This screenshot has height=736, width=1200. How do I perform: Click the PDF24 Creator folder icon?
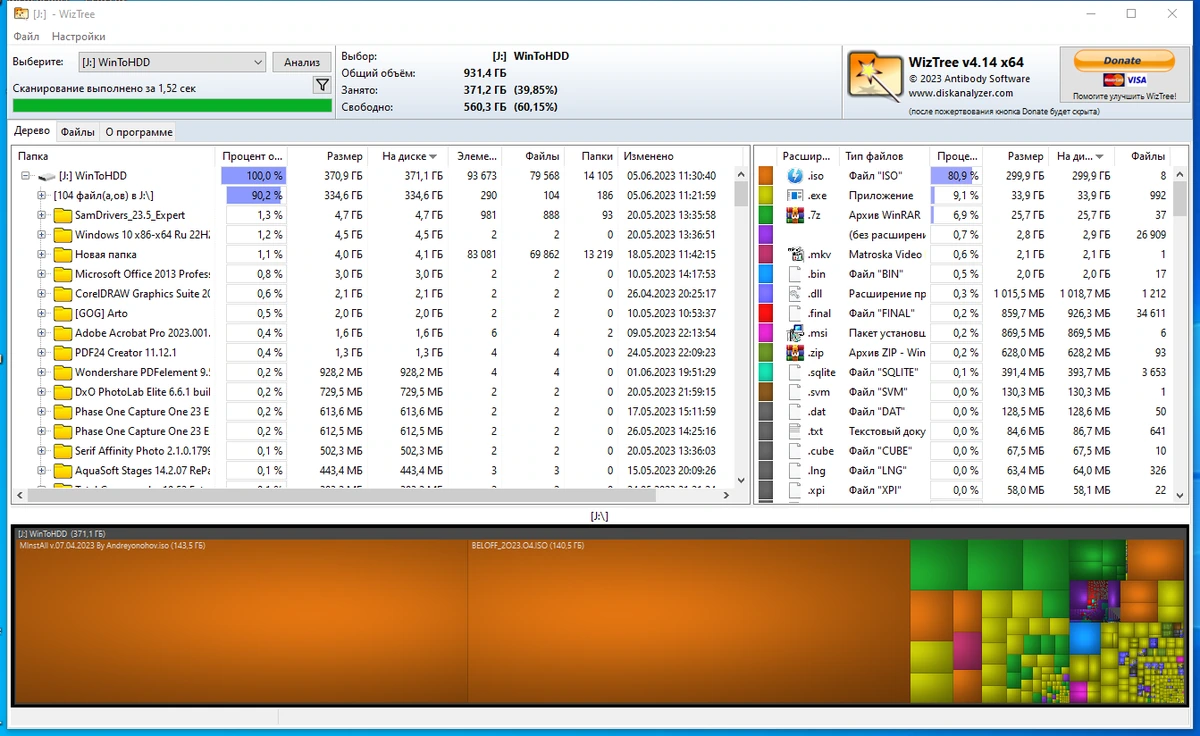click(x=62, y=353)
